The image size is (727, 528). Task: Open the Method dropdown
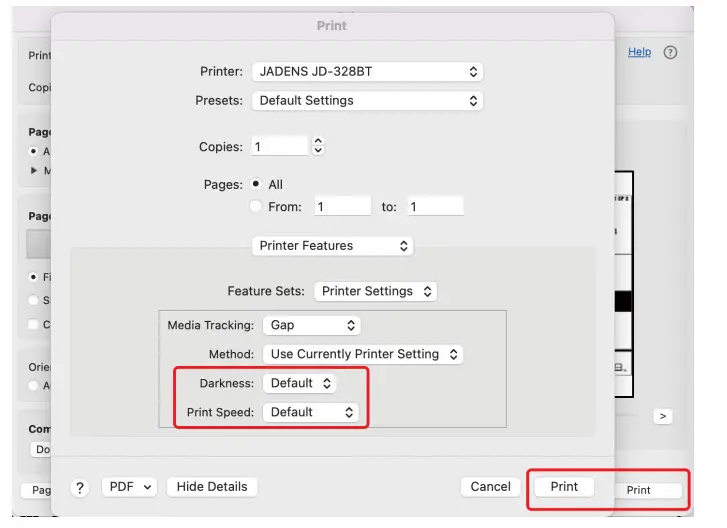click(363, 354)
